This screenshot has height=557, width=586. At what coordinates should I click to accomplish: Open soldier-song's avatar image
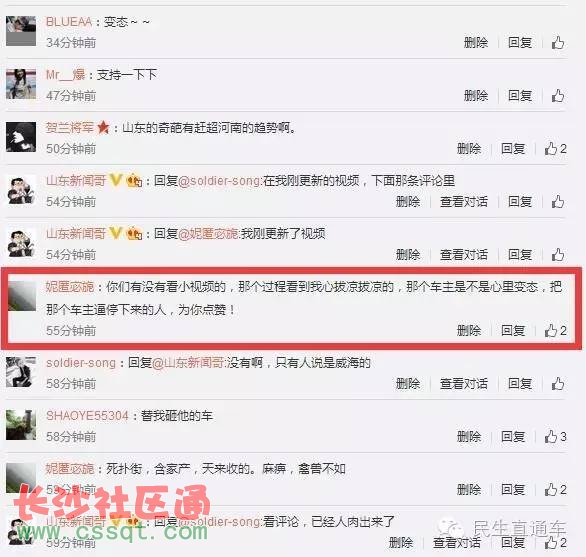pyautogui.click(x=21, y=372)
